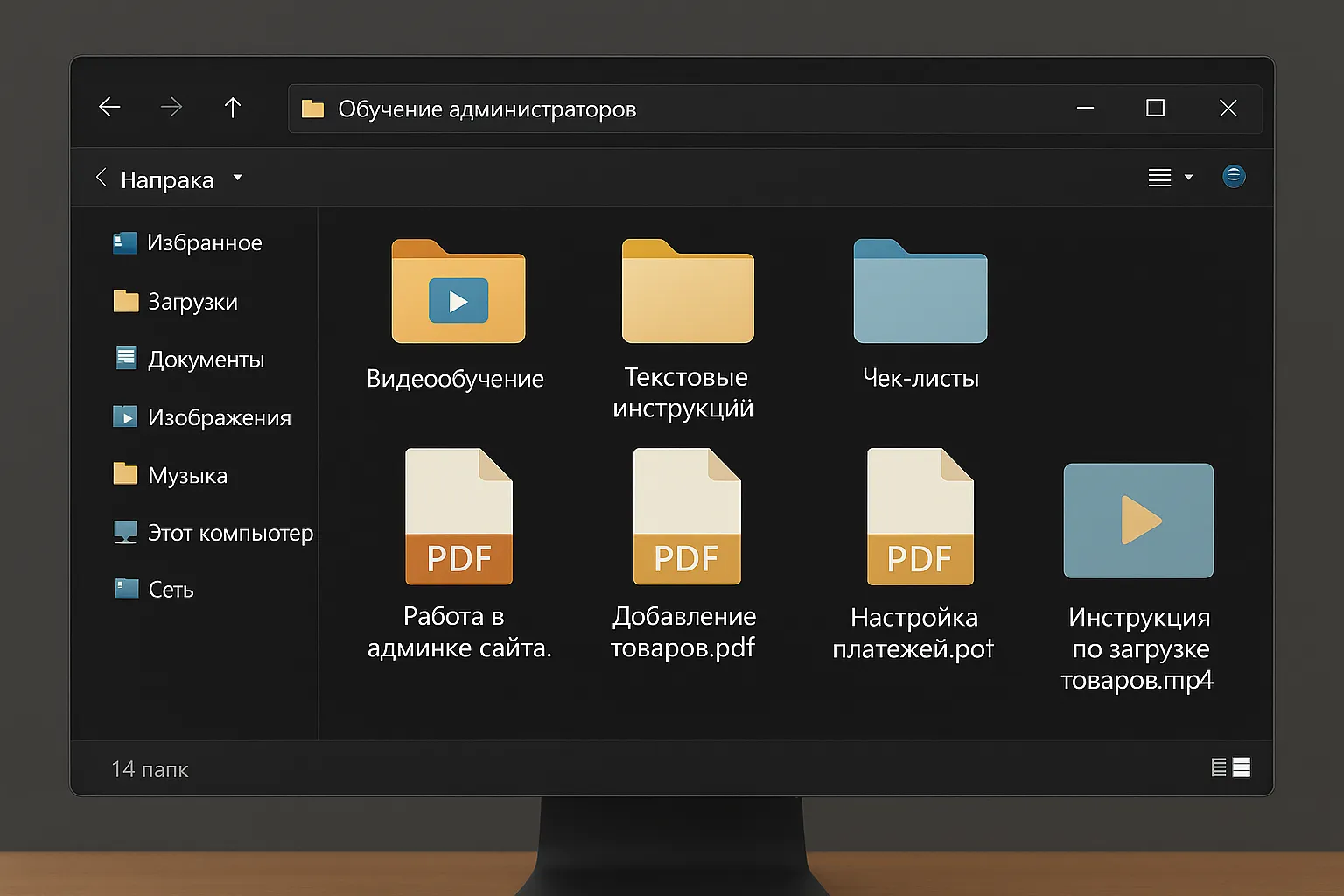Select the blue Чек-листы folder icon
Image resolution: width=1344 pixels, height=896 pixels.
point(920,290)
